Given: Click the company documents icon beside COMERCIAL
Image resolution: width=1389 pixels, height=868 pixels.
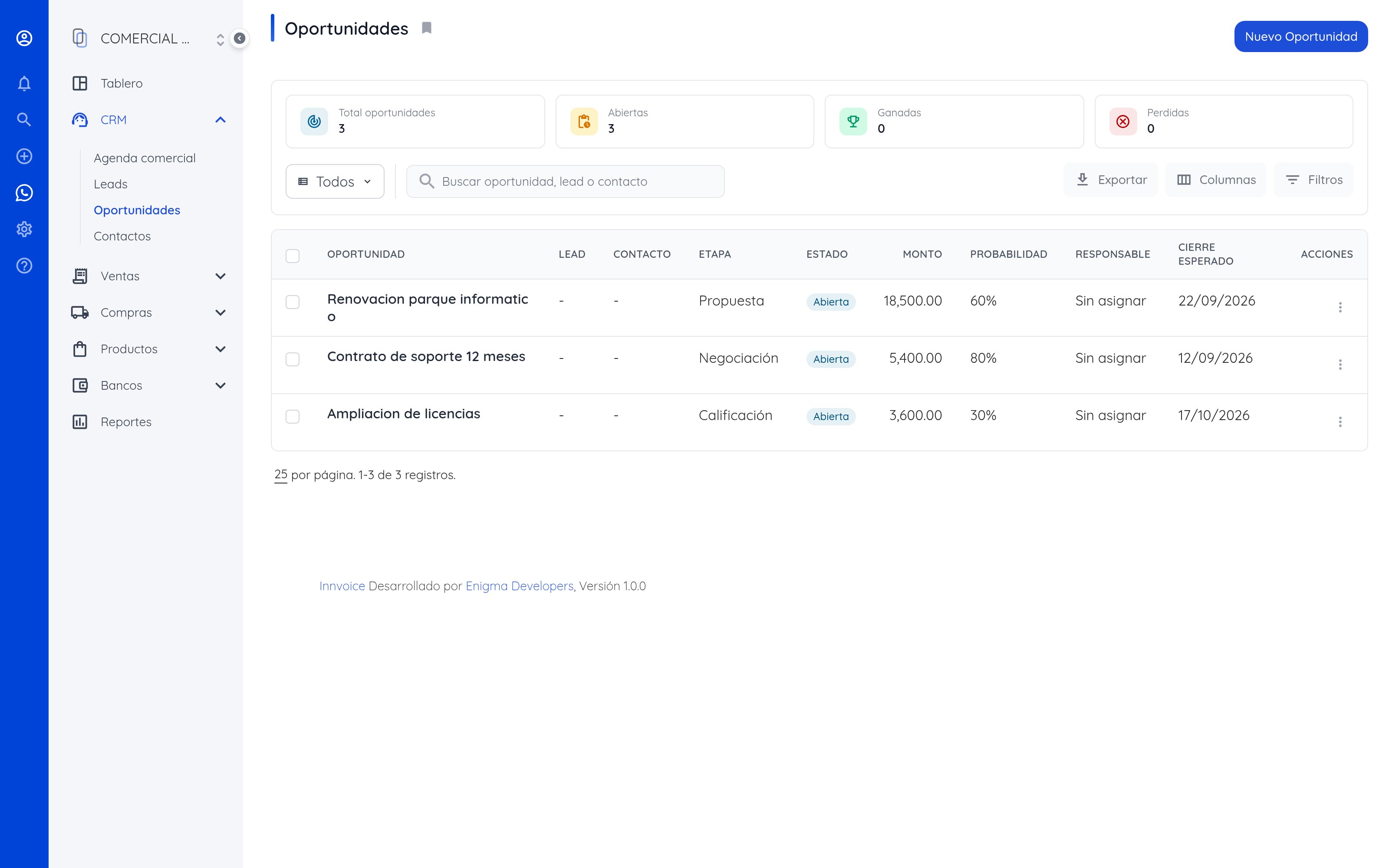Looking at the screenshot, I should click(x=80, y=39).
